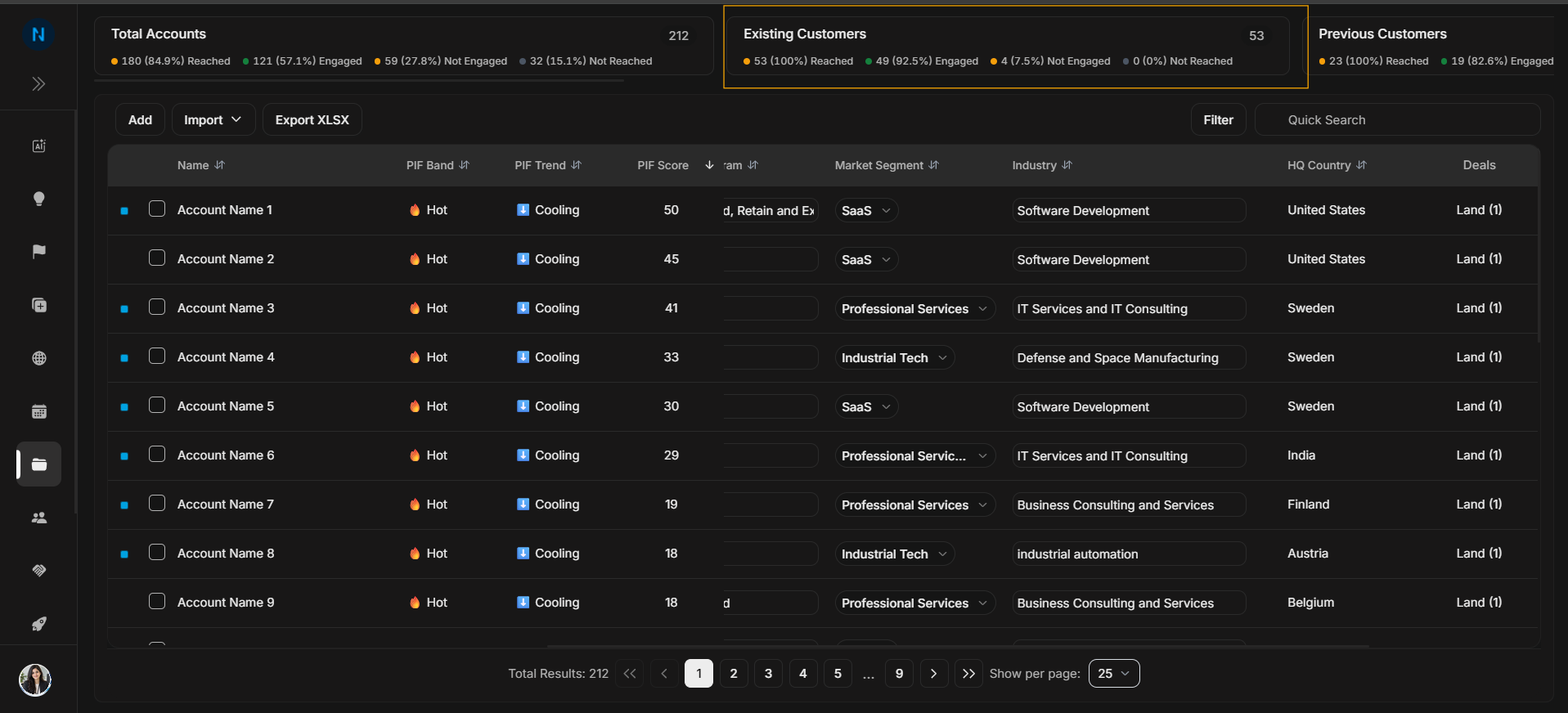Open Account Name 4 Industrial Tech dropdown
The image size is (1568, 713).
click(x=895, y=357)
